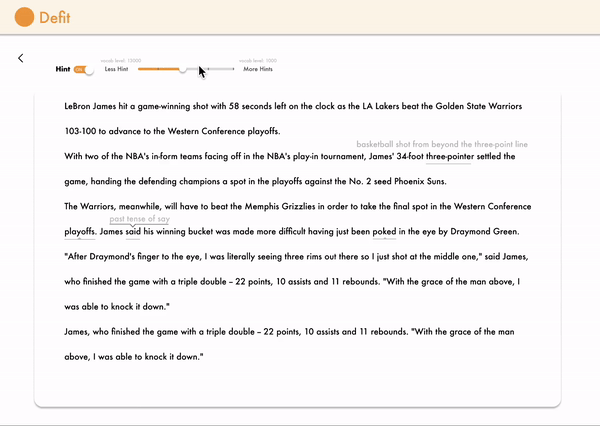This screenshot has height=426, width=600.
Task: Click 'Memphis Grizzlies' in the article
Action: [x=280, y=207]
